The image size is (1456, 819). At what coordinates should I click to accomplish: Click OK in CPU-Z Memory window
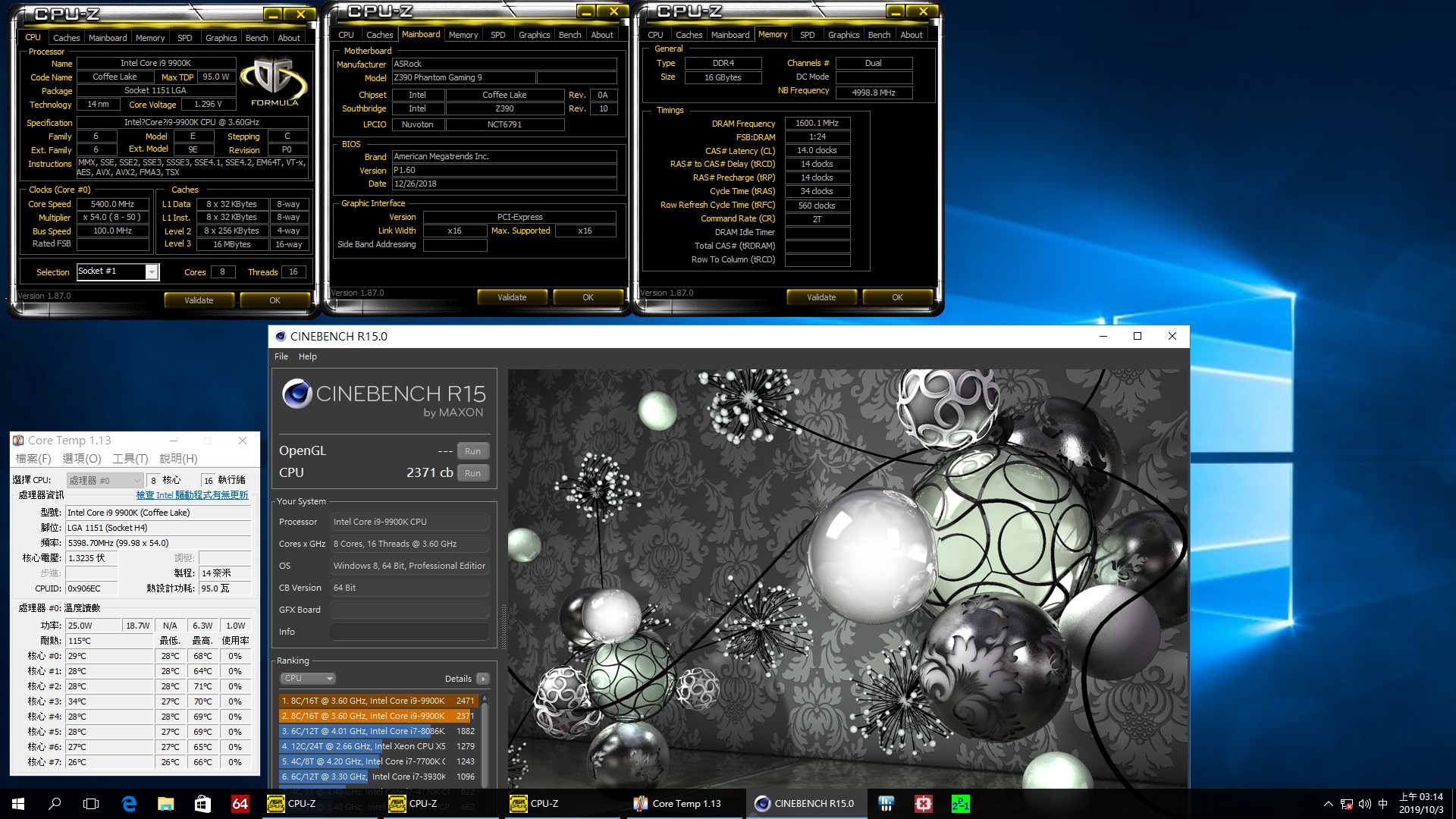click(x=897, y=297)
